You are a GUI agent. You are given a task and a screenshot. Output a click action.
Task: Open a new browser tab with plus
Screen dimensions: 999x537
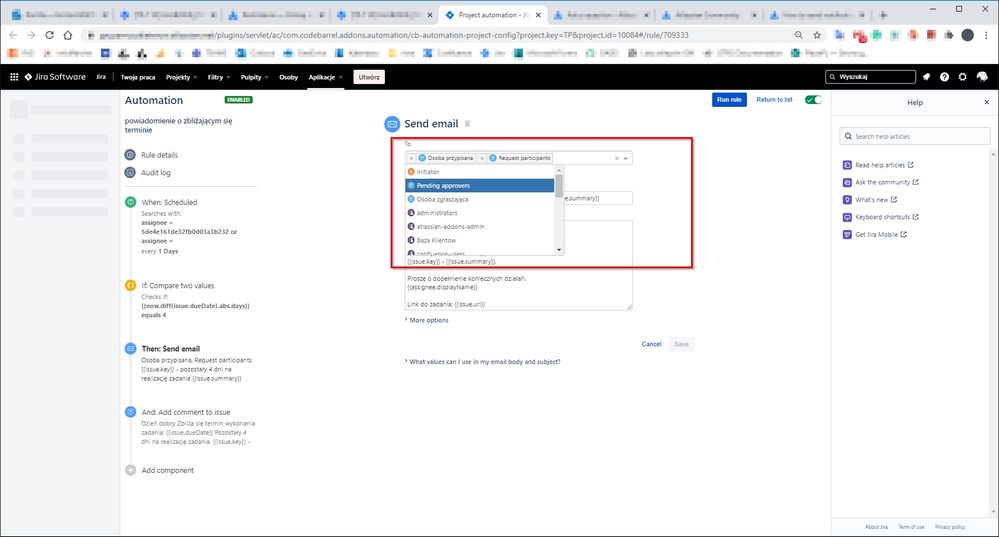click(x=883, y=15)
